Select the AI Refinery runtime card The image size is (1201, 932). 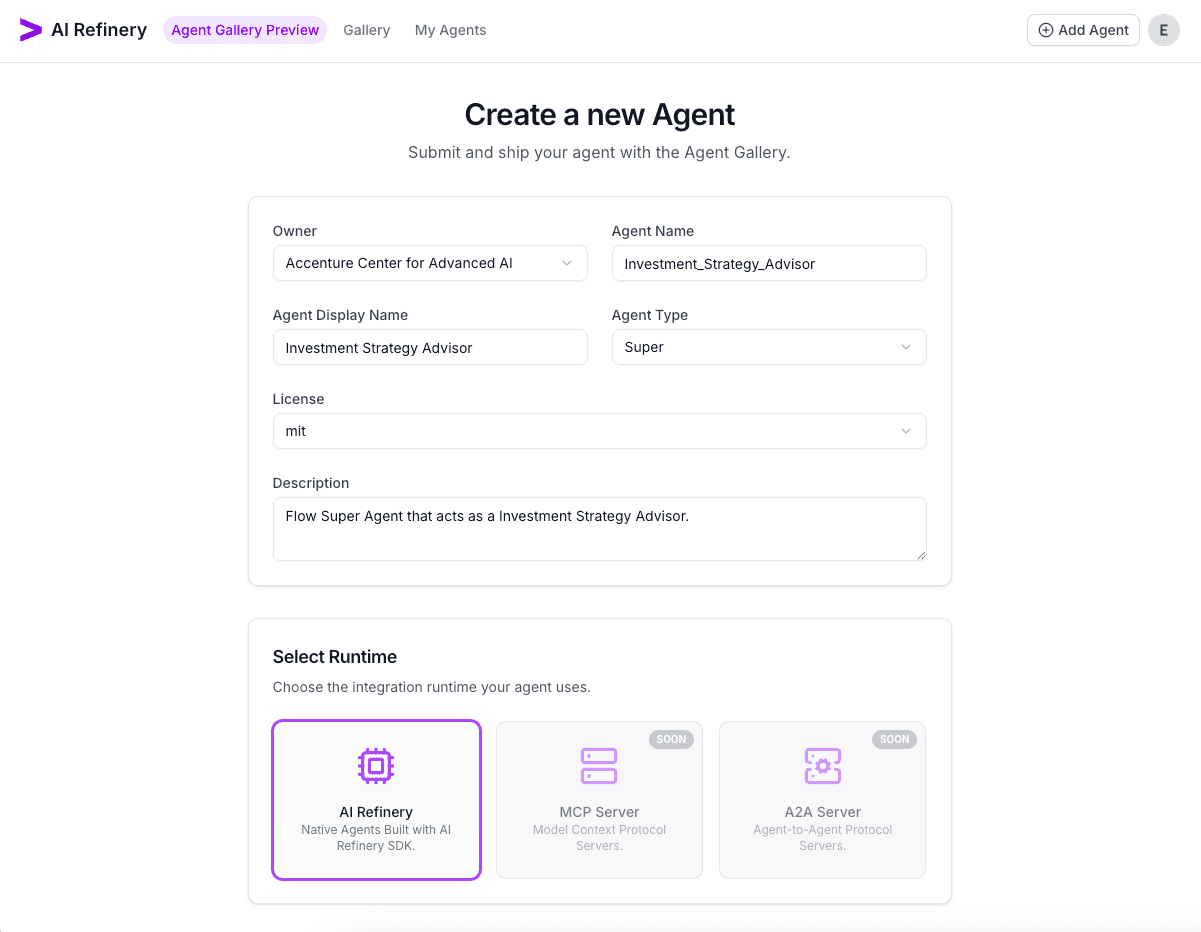pyautogui.click(x=376, y=800)
